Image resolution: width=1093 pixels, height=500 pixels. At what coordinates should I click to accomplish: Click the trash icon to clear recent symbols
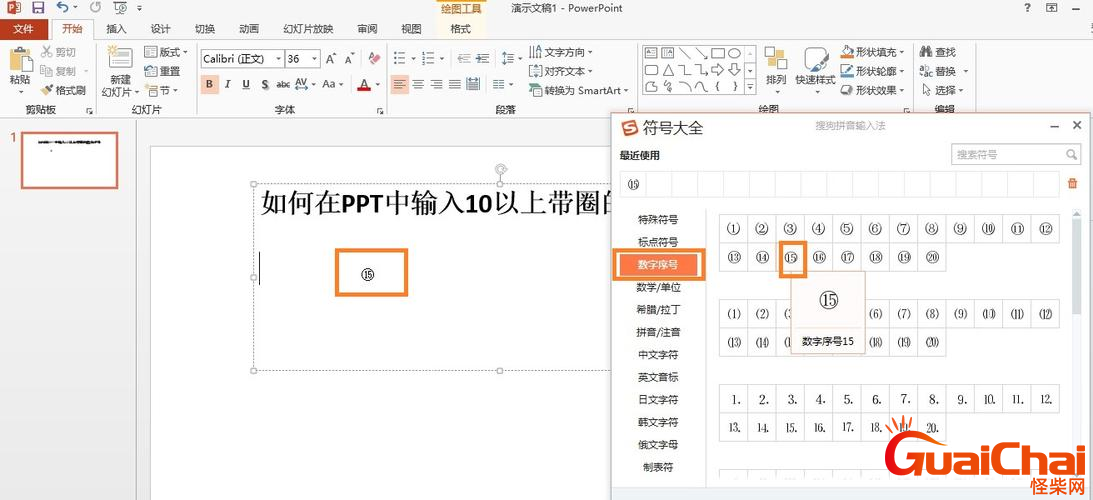pyautogui.click(x=1072, y=183)
